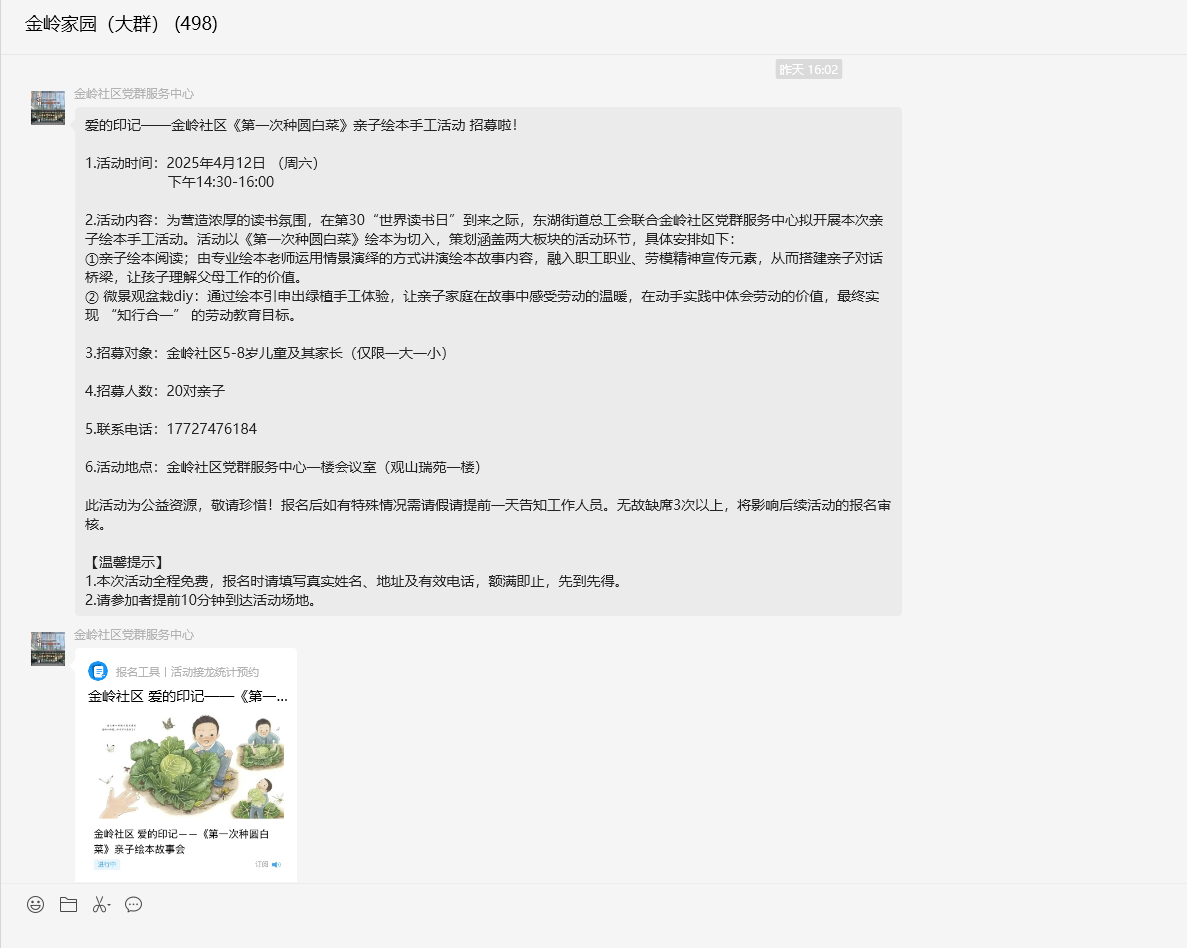Click the sender avatar beside the mini-program card
This screenshot has height=948, width=1187.
click(x=48, y=648)
